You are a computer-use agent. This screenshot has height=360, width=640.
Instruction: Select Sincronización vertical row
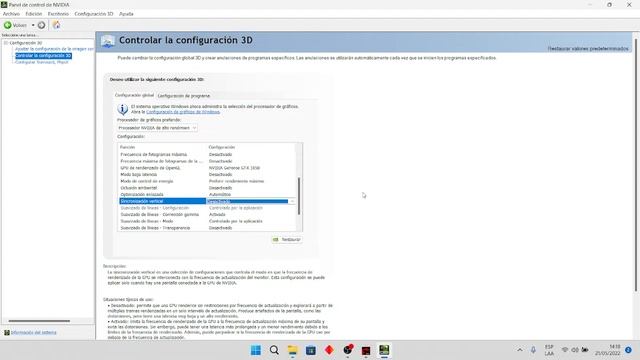pyautogui.click(x=207, y=201)
